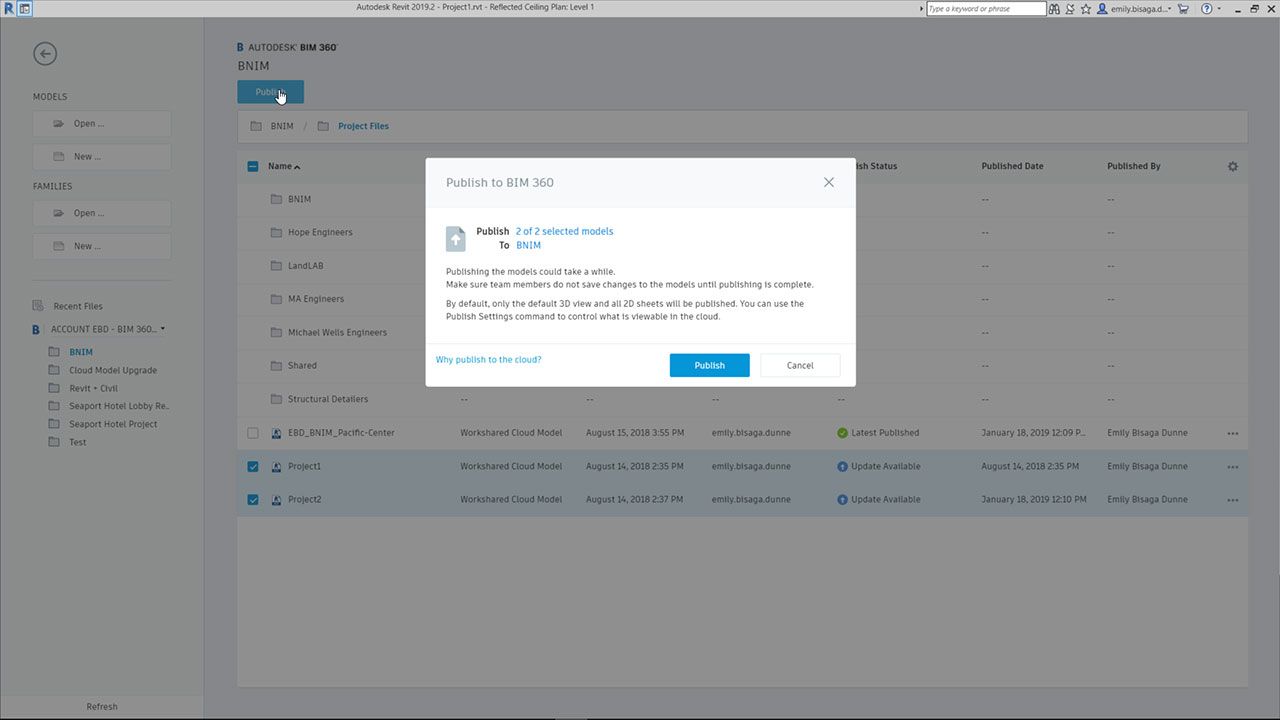
Task: Click the binoculars search icon
Action: coord(1054,9)
